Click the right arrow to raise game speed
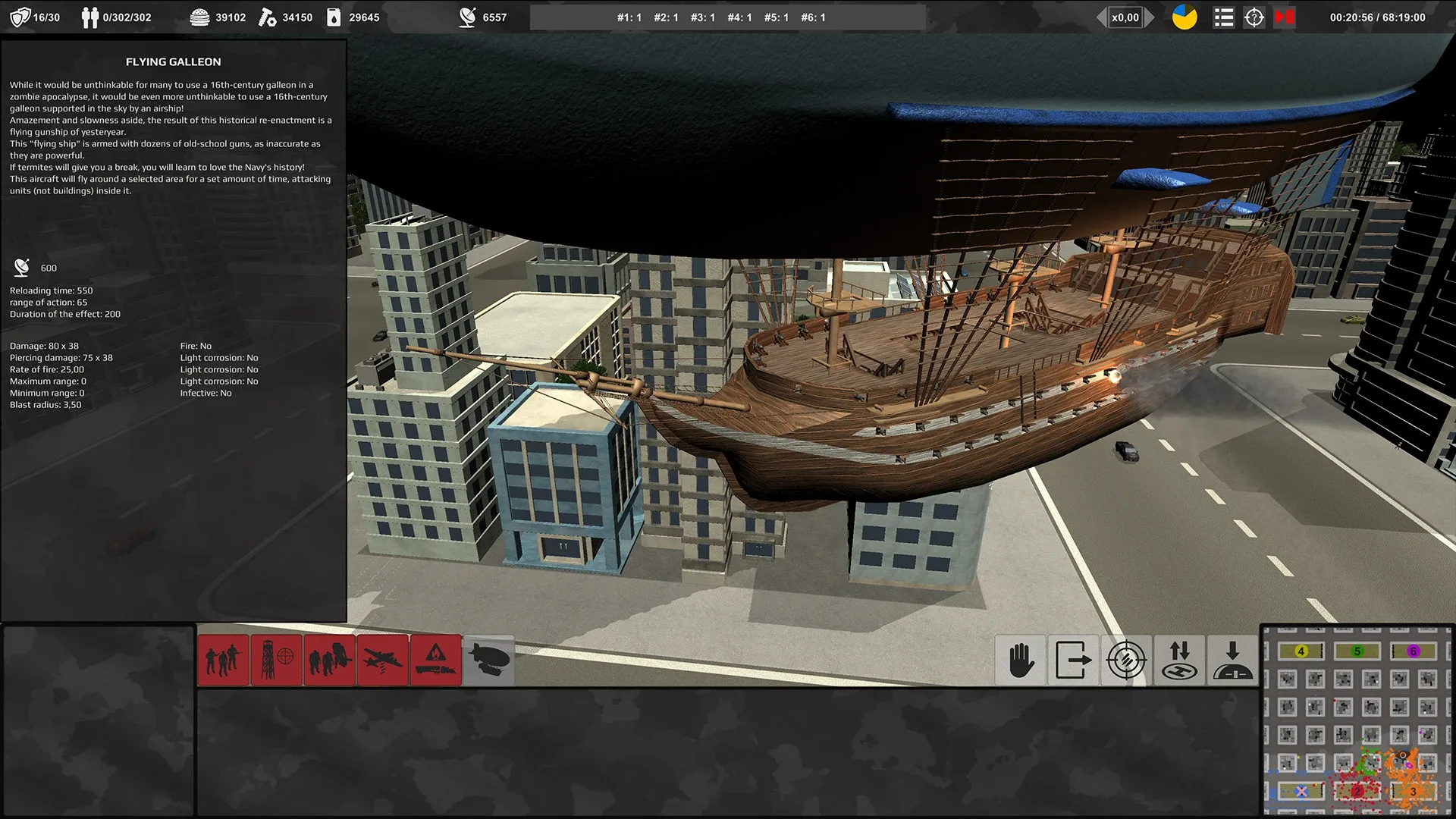 [1150, 16]
